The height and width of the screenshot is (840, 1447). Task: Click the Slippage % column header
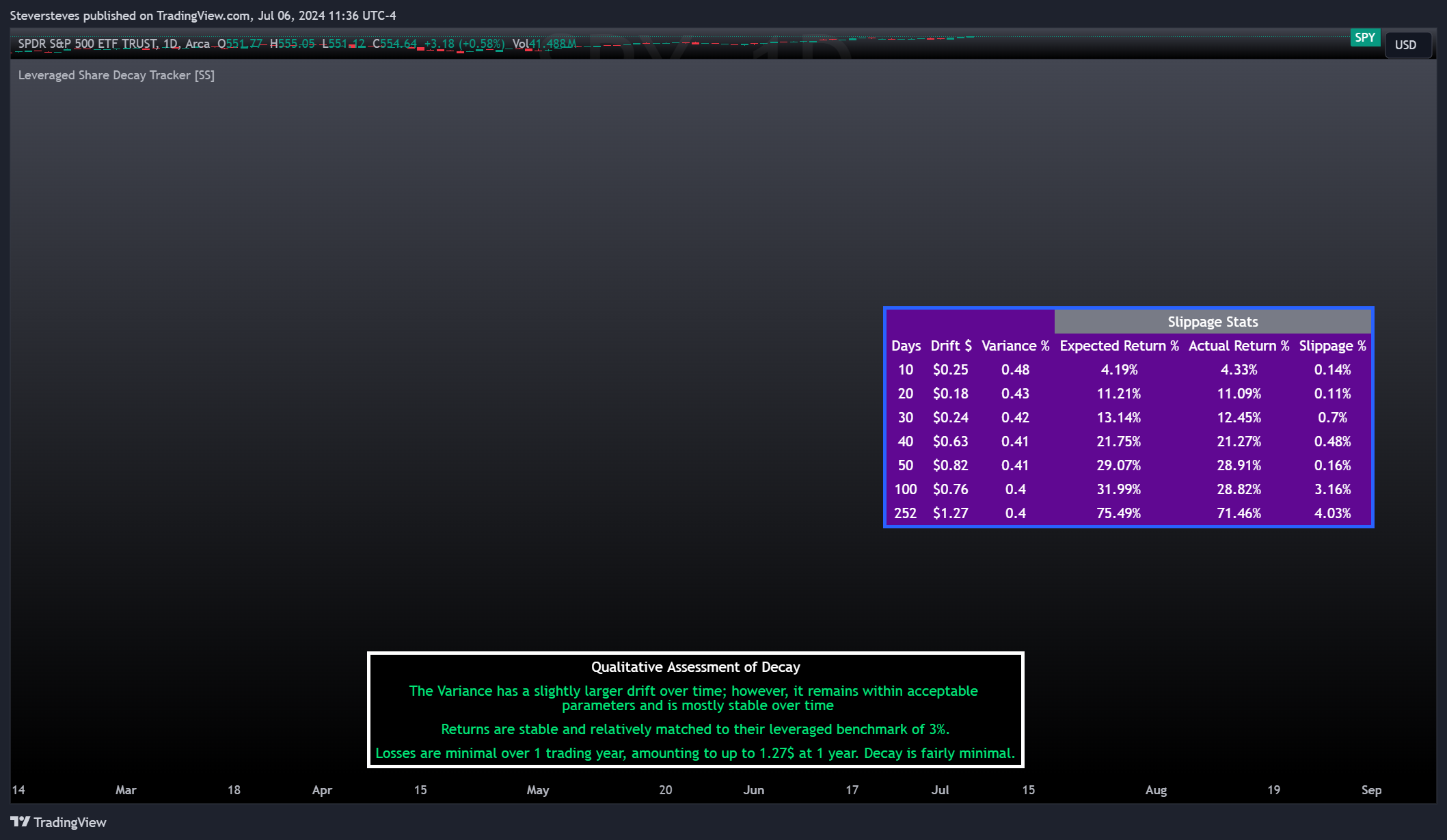(x=1332, y=346)
